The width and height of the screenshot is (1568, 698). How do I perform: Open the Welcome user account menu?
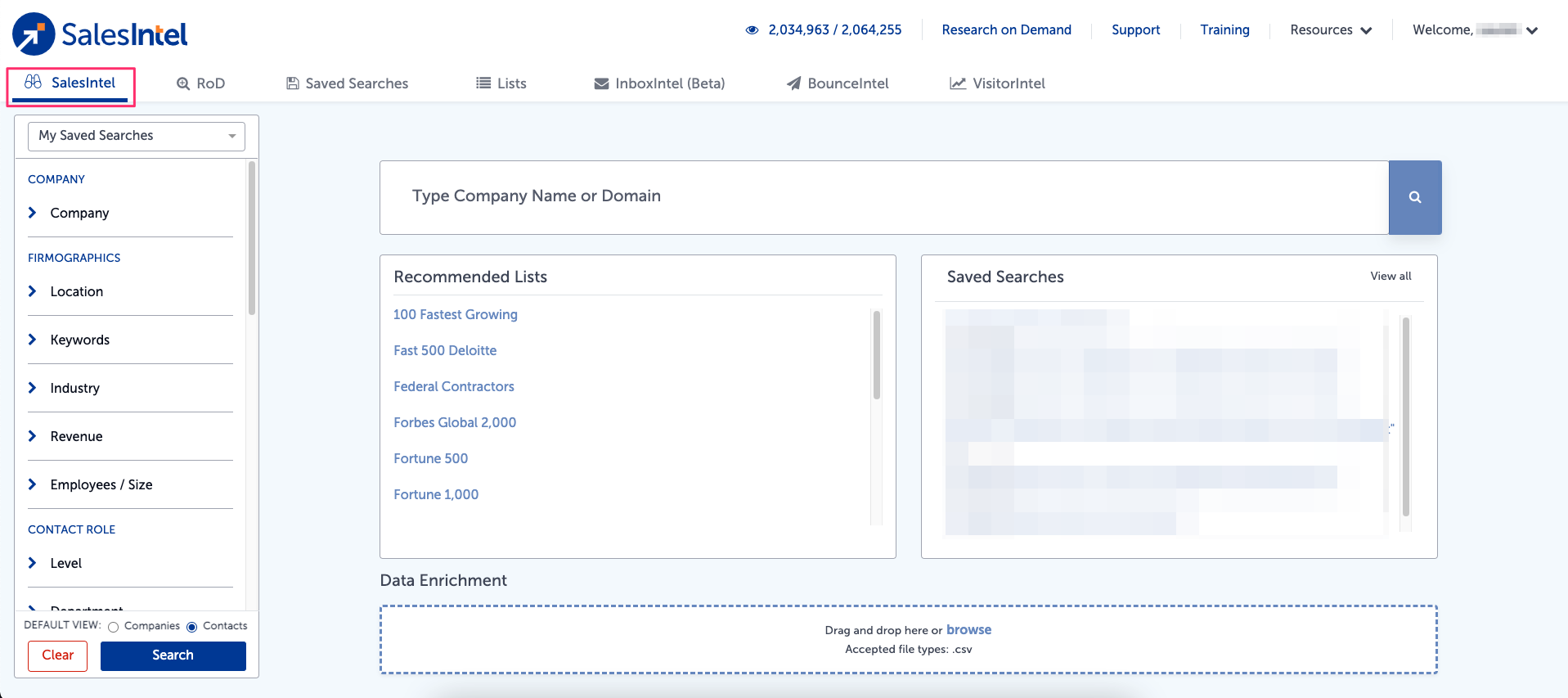1476,30
